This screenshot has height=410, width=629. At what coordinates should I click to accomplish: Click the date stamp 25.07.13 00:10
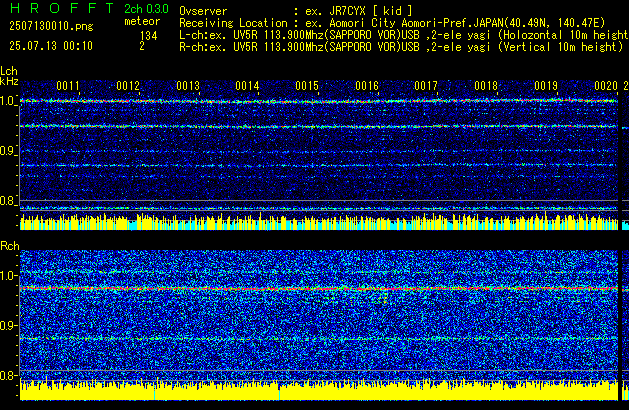(51, 46)
